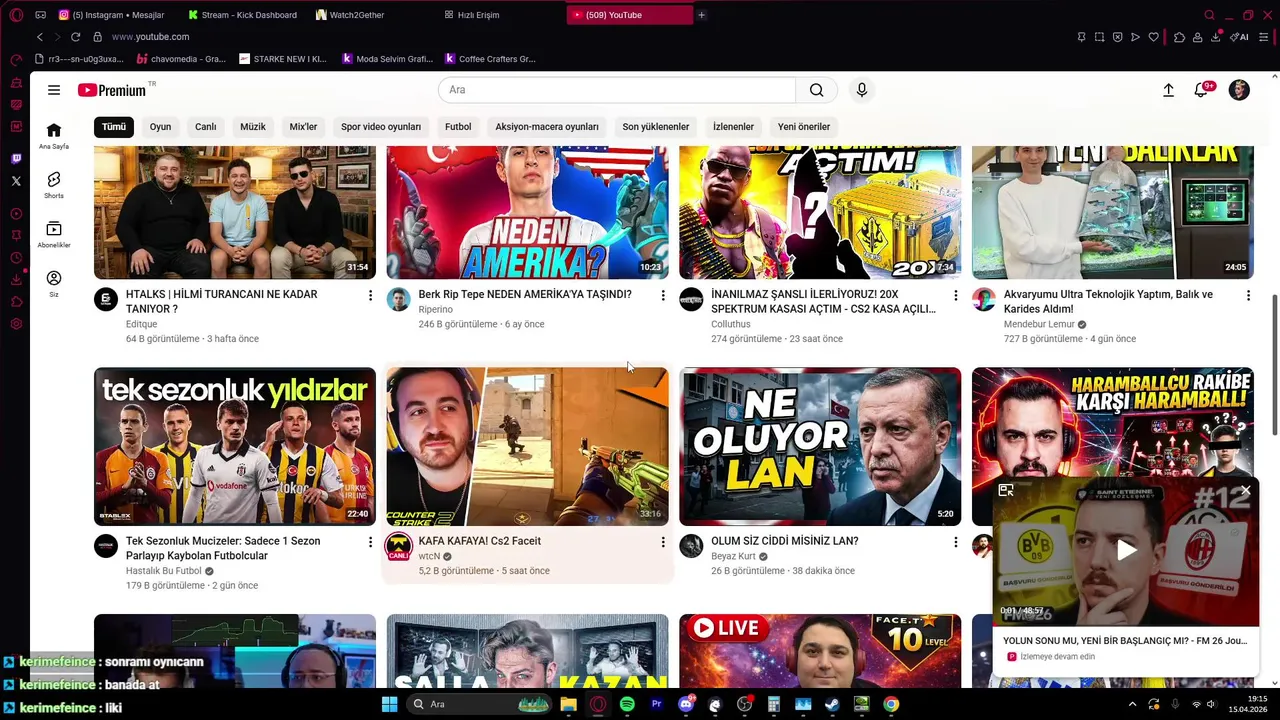Select the Son yüklenenler chip
This screenshot has height=720, width=1280.
click(656, 127)
